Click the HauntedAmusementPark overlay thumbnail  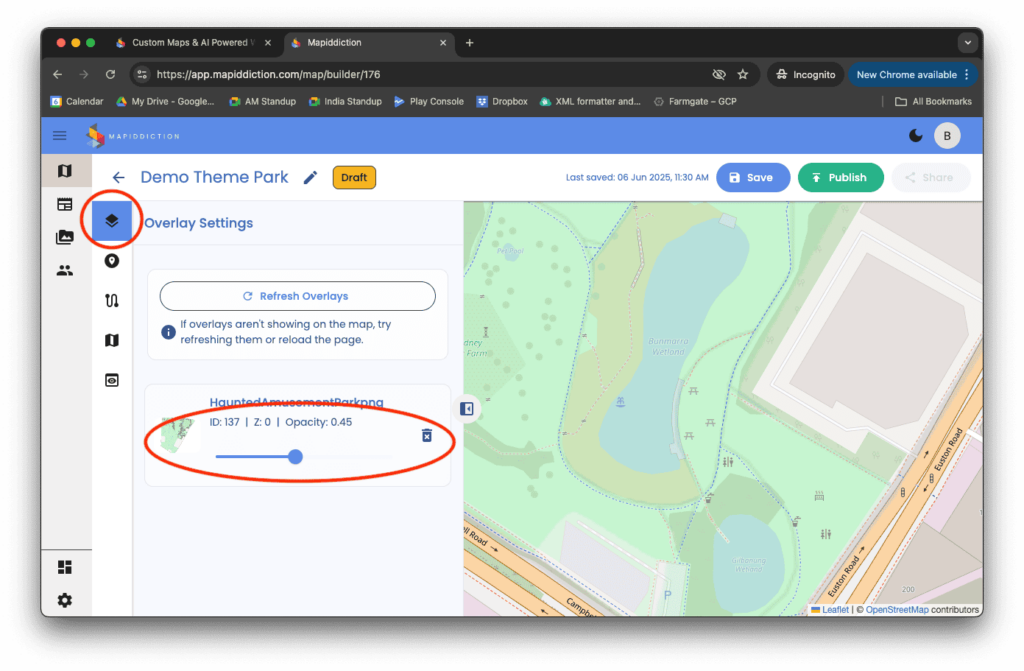[180, 435]
